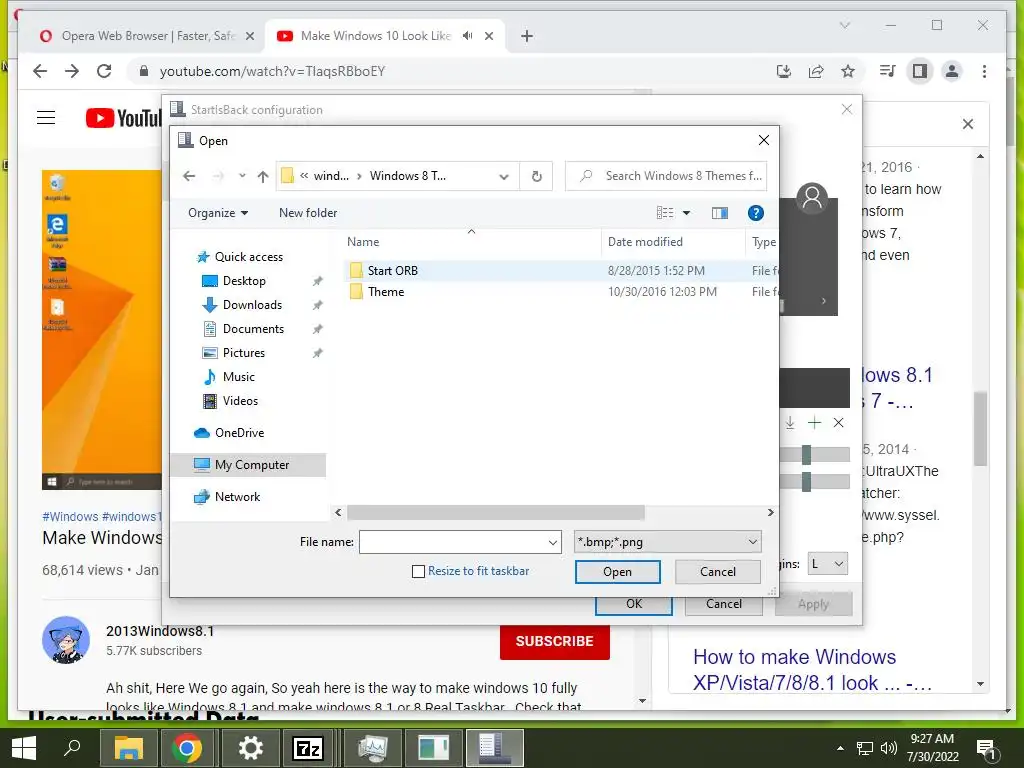Click the SUBSCRIBE button
This screenshot has width=1024, height=768.
point(554,641)
